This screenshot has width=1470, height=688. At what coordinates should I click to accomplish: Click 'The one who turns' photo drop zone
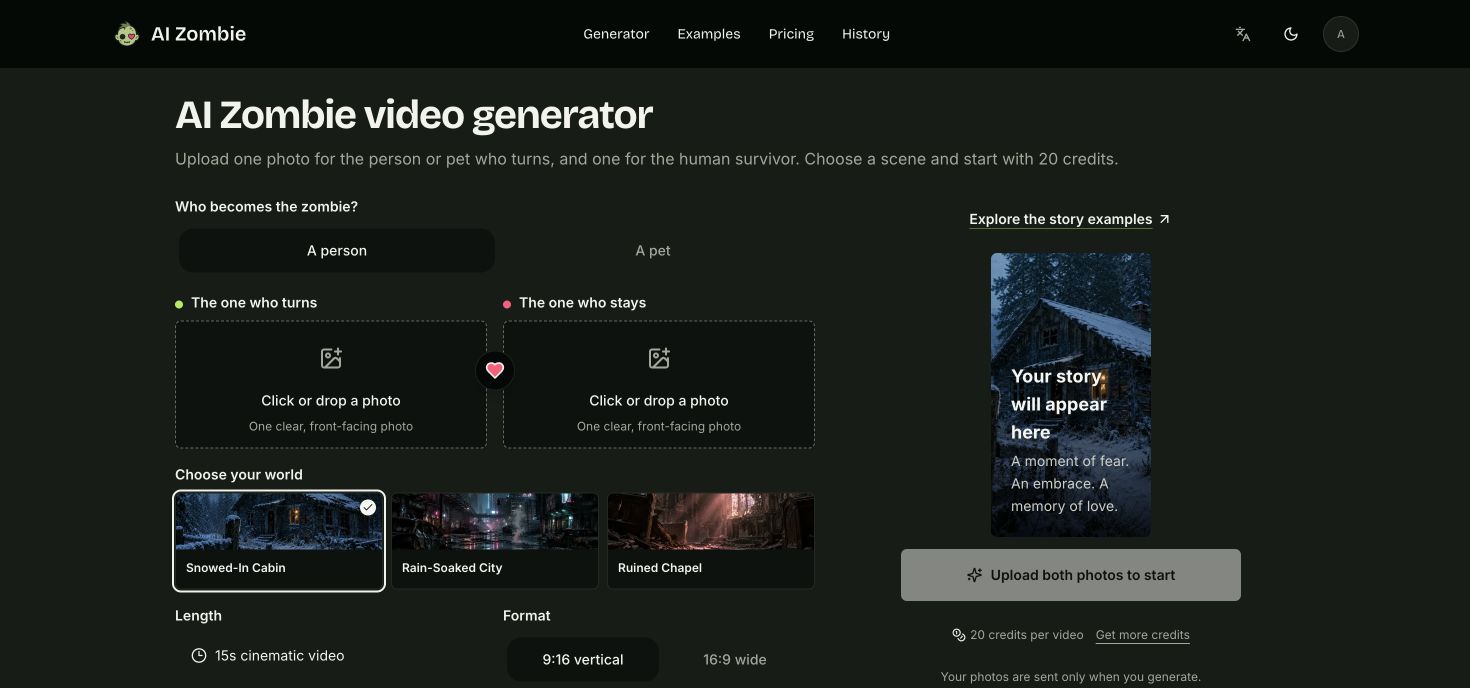(331, 384)
